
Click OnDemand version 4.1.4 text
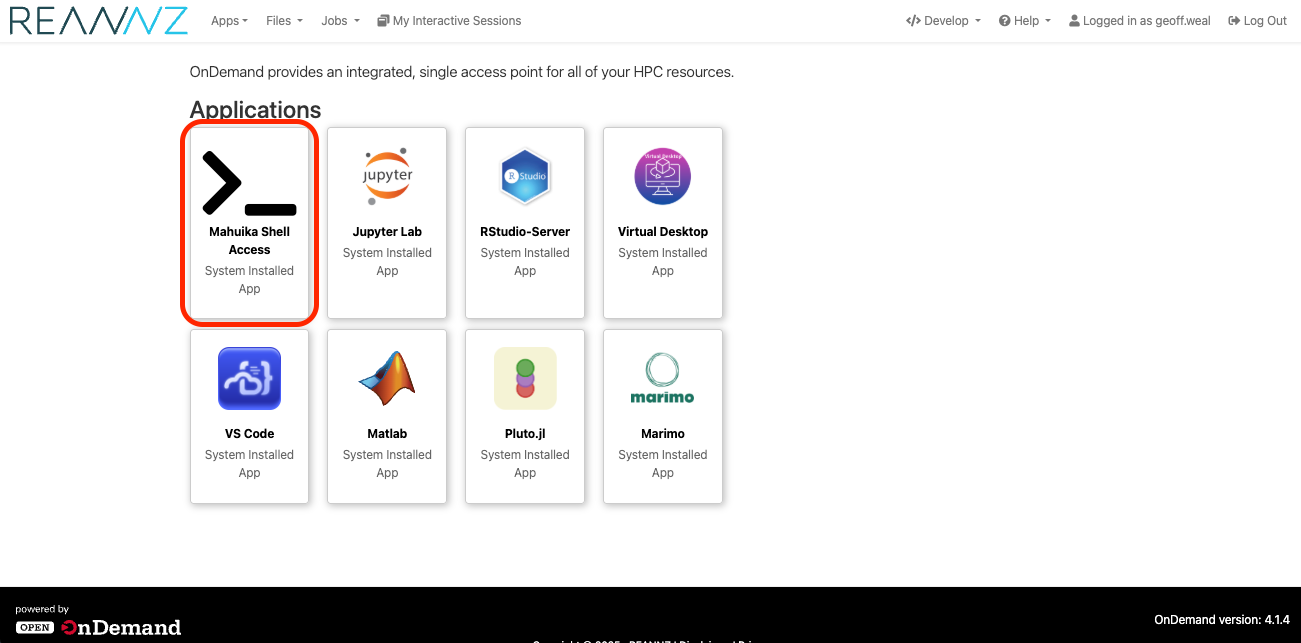click(x=1222, y=620)
